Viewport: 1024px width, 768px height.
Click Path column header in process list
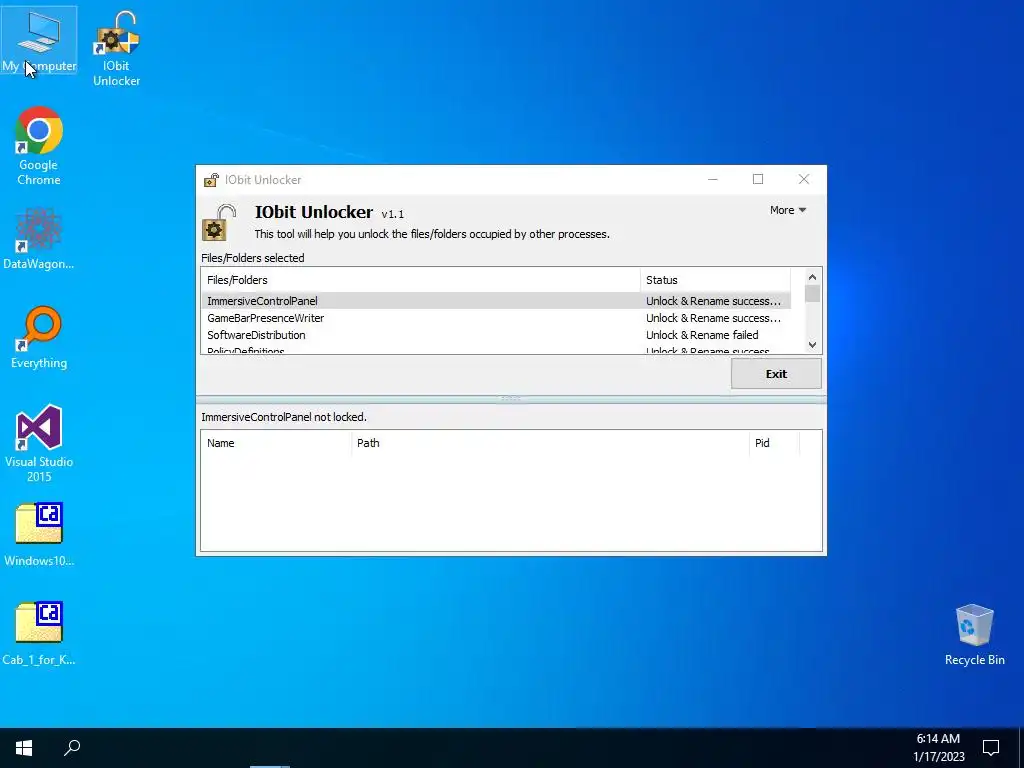(550, 443)
